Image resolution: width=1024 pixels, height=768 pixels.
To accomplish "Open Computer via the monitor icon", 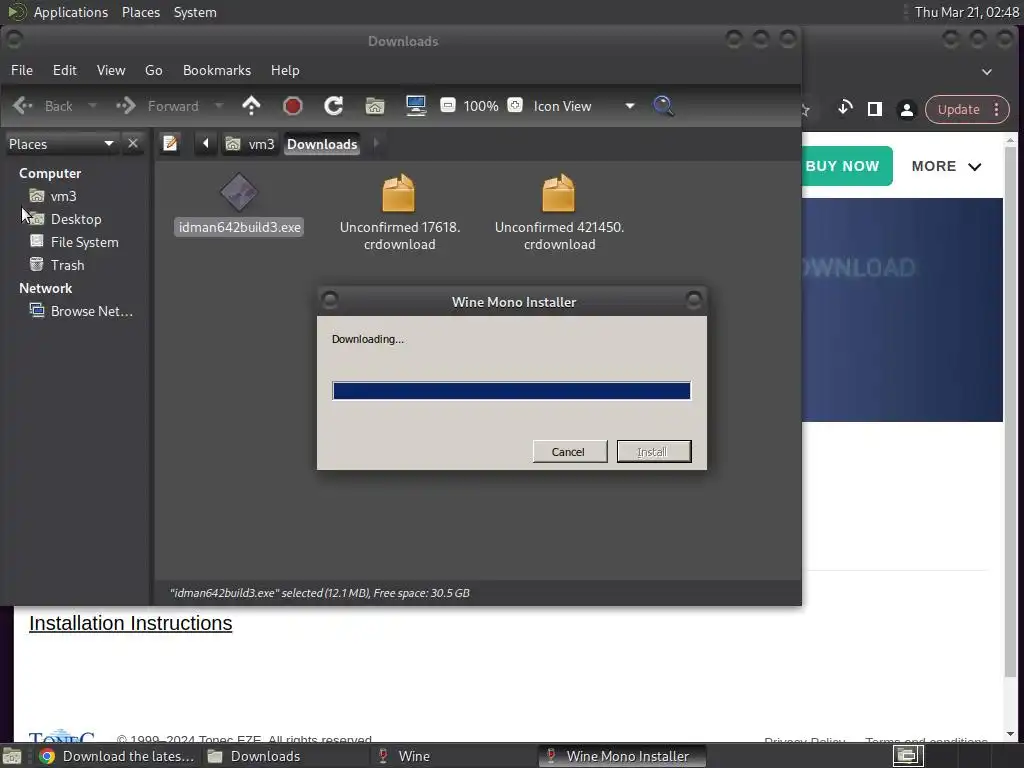I will (416, 106).
